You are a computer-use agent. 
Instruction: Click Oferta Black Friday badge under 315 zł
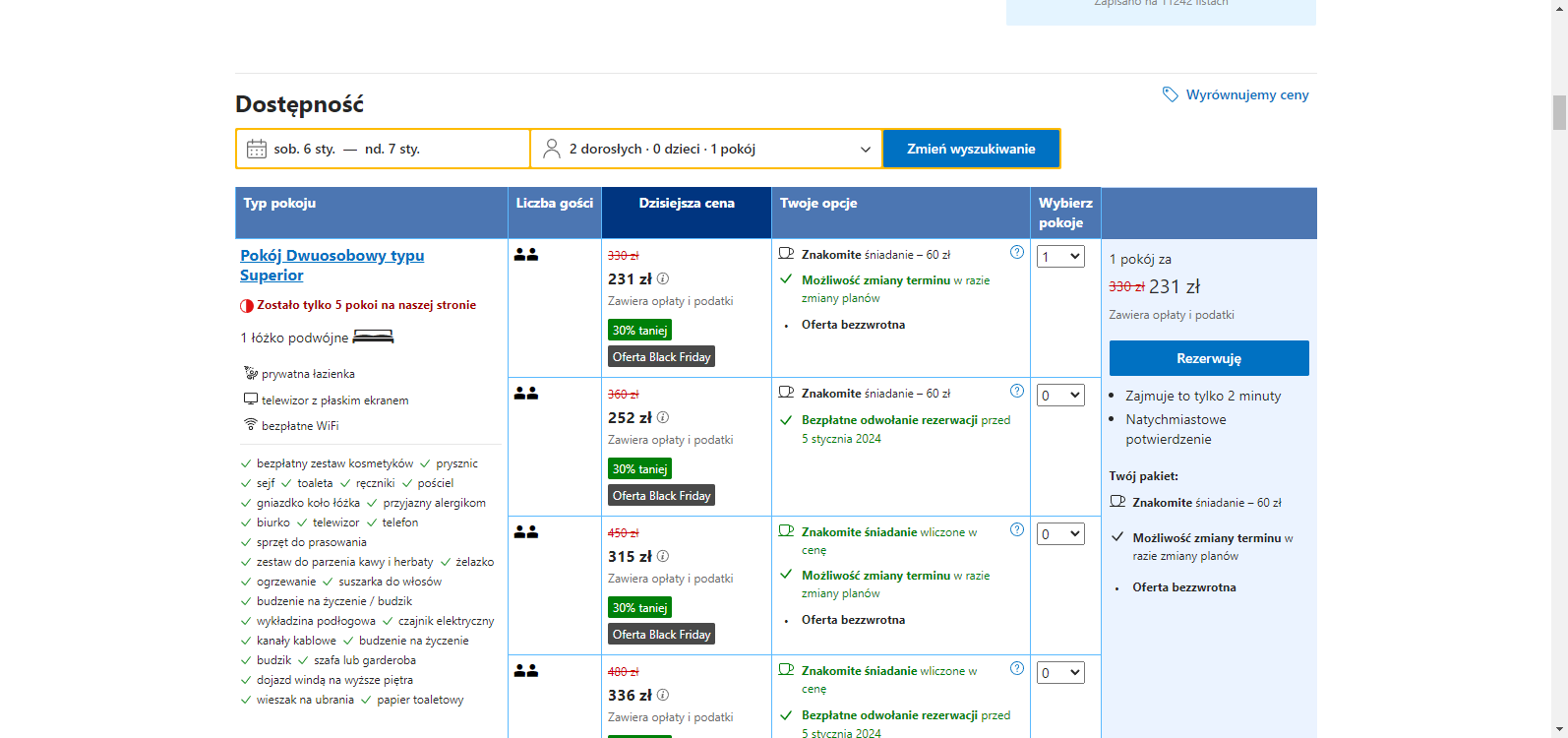[661, 634]
